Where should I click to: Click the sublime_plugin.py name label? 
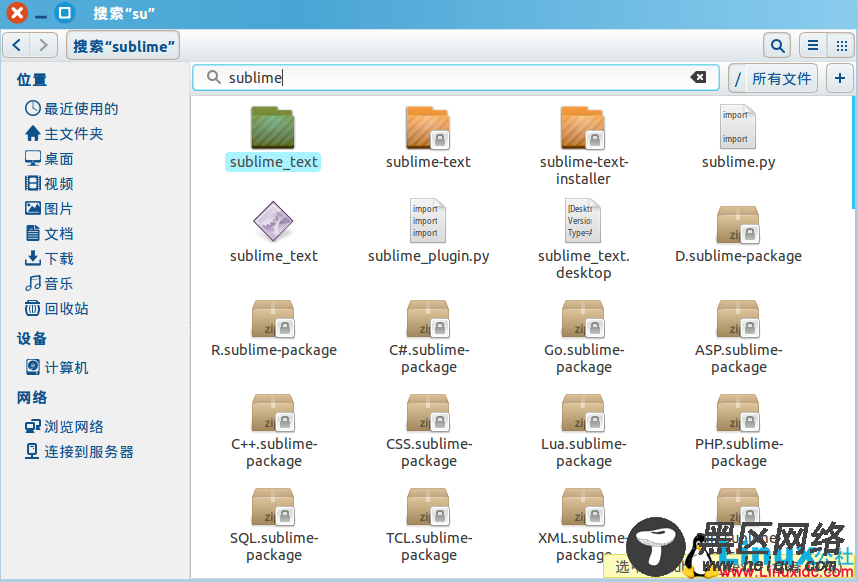pos(428,256)
